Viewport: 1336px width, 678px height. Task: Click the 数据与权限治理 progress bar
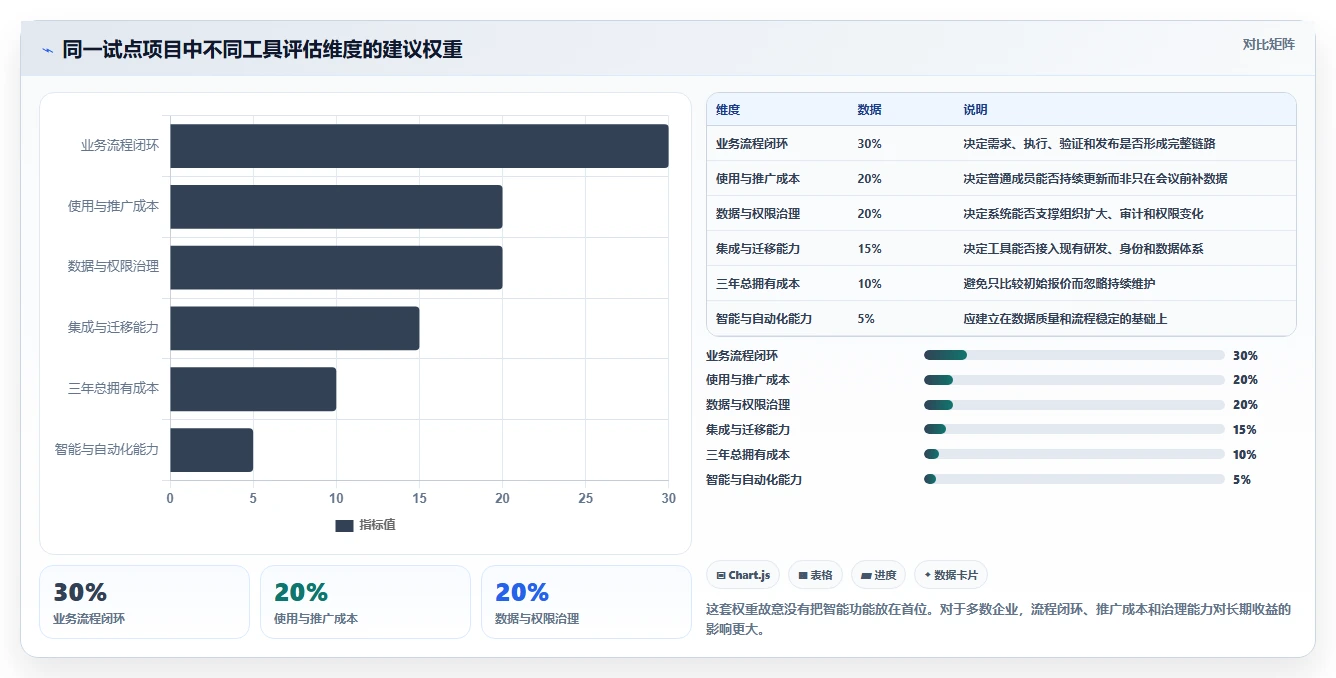click(x=1074, y=405)
